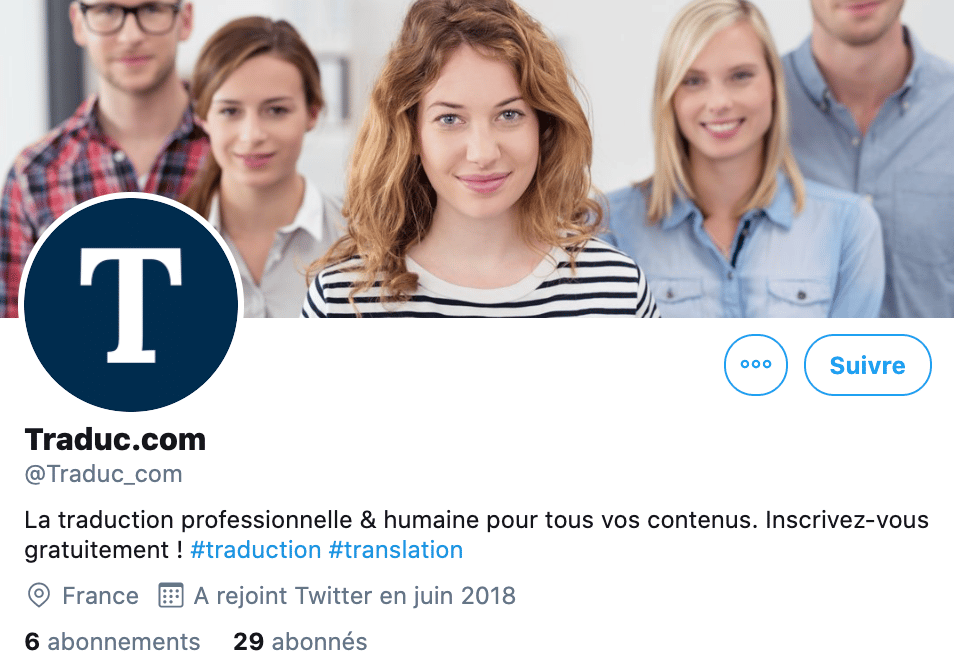
Task: View the 6 abonnements list
Action: point(113,642)
